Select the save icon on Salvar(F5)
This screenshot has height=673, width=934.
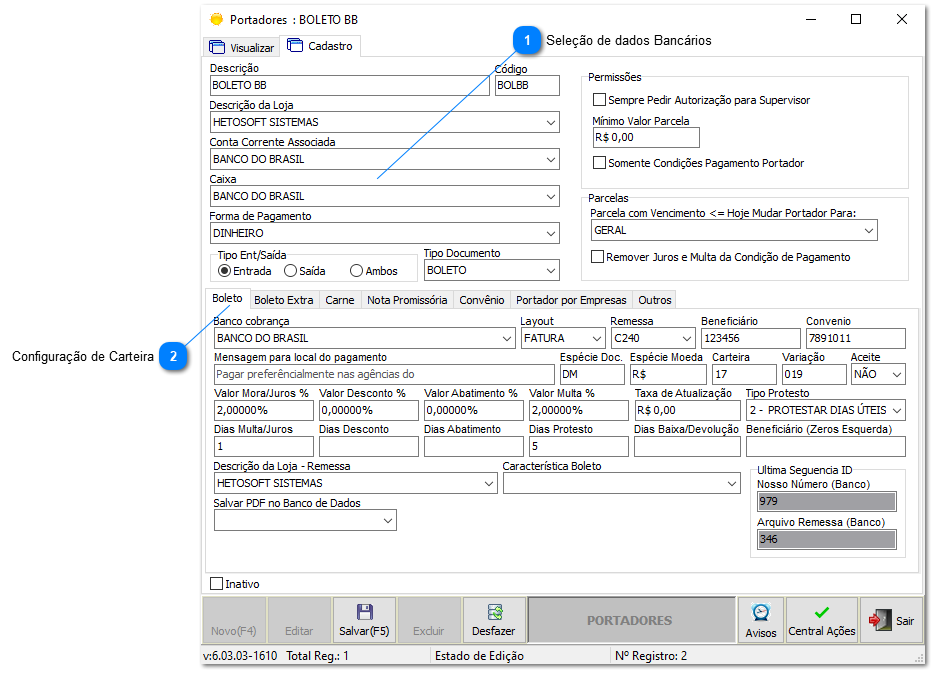click(x=364, y=613)
